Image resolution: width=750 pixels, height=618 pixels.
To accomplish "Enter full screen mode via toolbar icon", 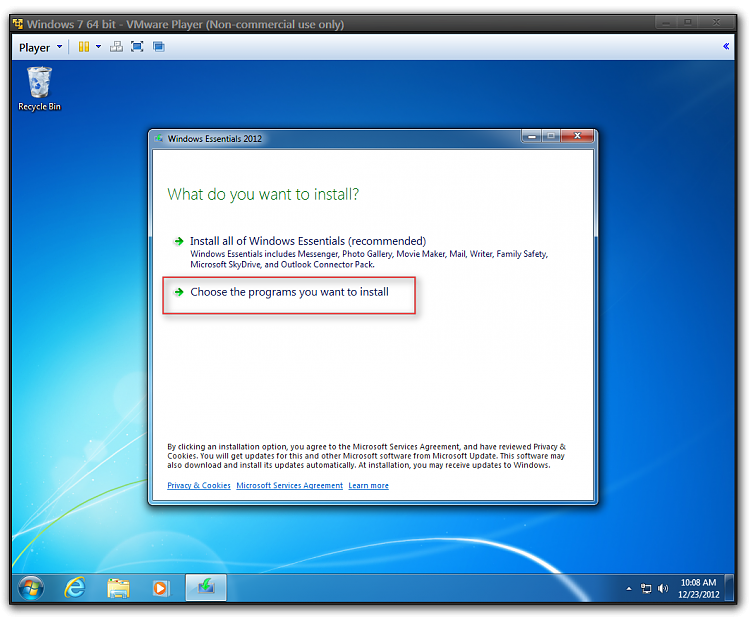I will tap(137, 47).
